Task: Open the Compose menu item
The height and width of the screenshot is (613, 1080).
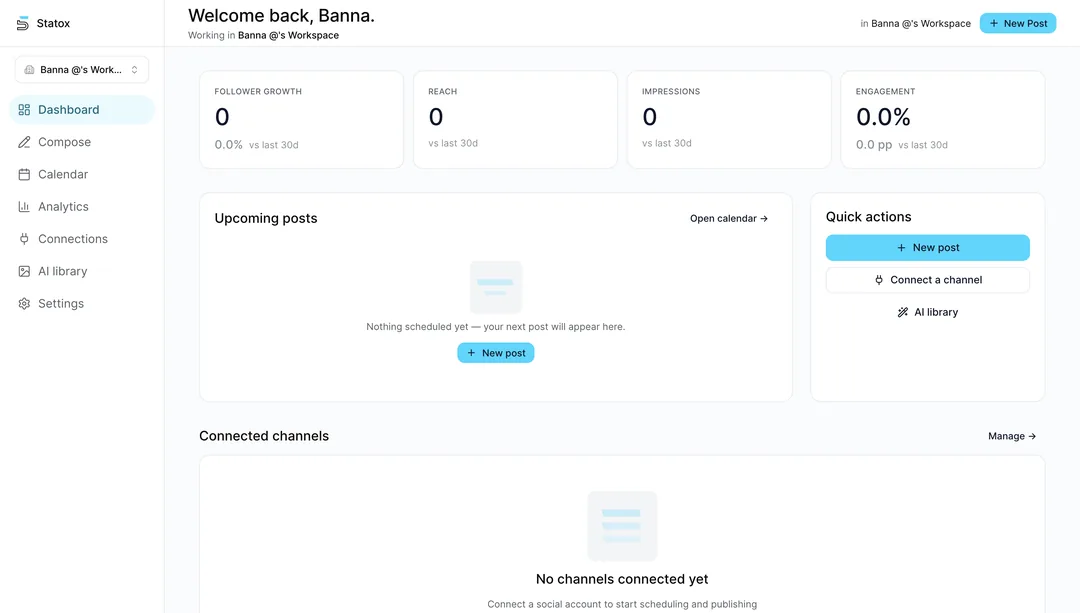Action: click(x=82, y=142)
